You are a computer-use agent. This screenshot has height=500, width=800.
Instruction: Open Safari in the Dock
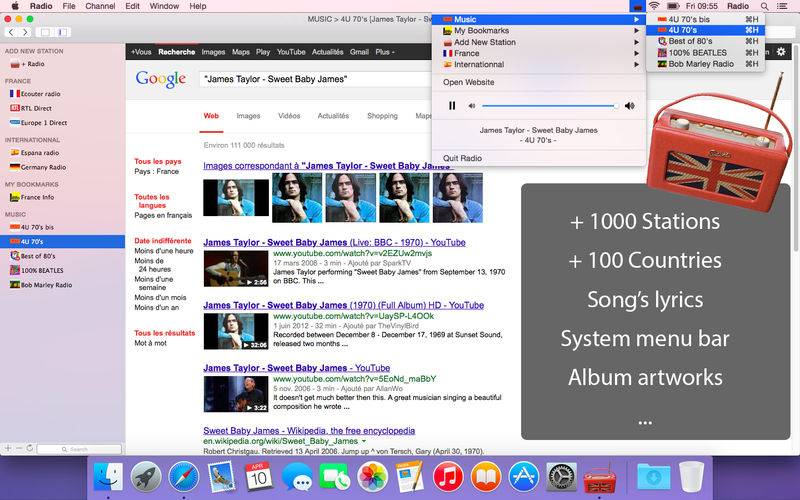click(184, 477)
